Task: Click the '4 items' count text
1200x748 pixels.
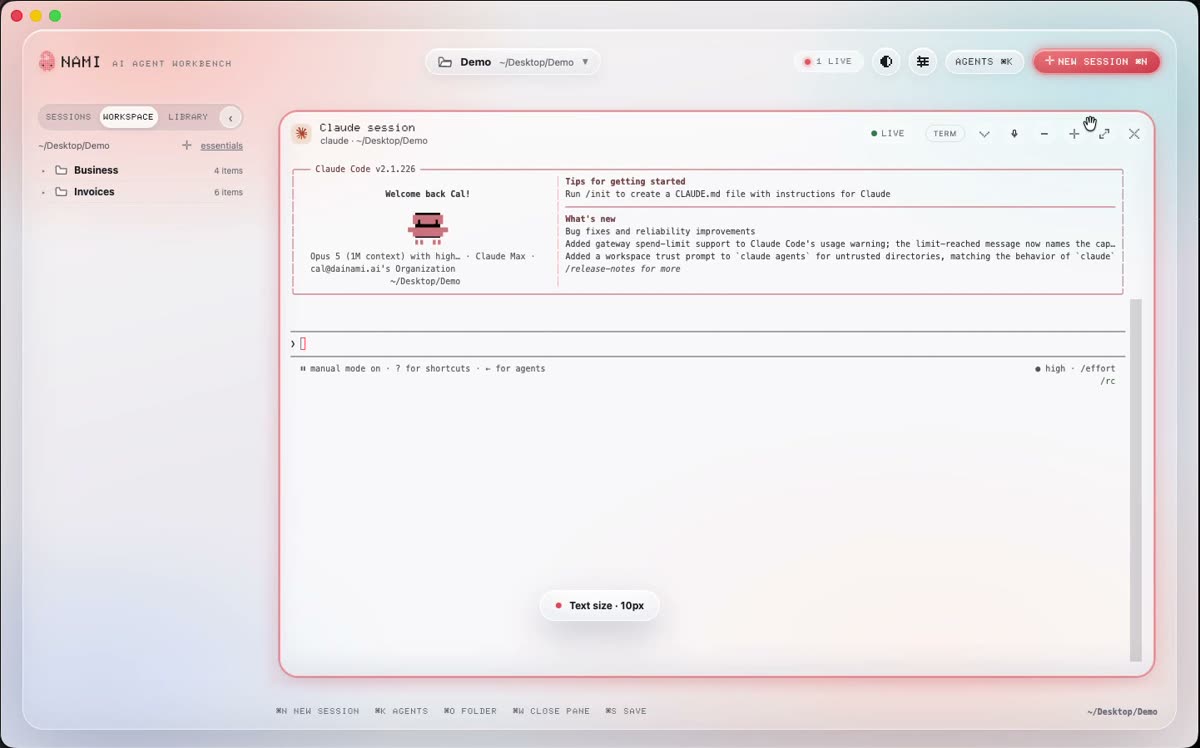Action: (228, 171)
